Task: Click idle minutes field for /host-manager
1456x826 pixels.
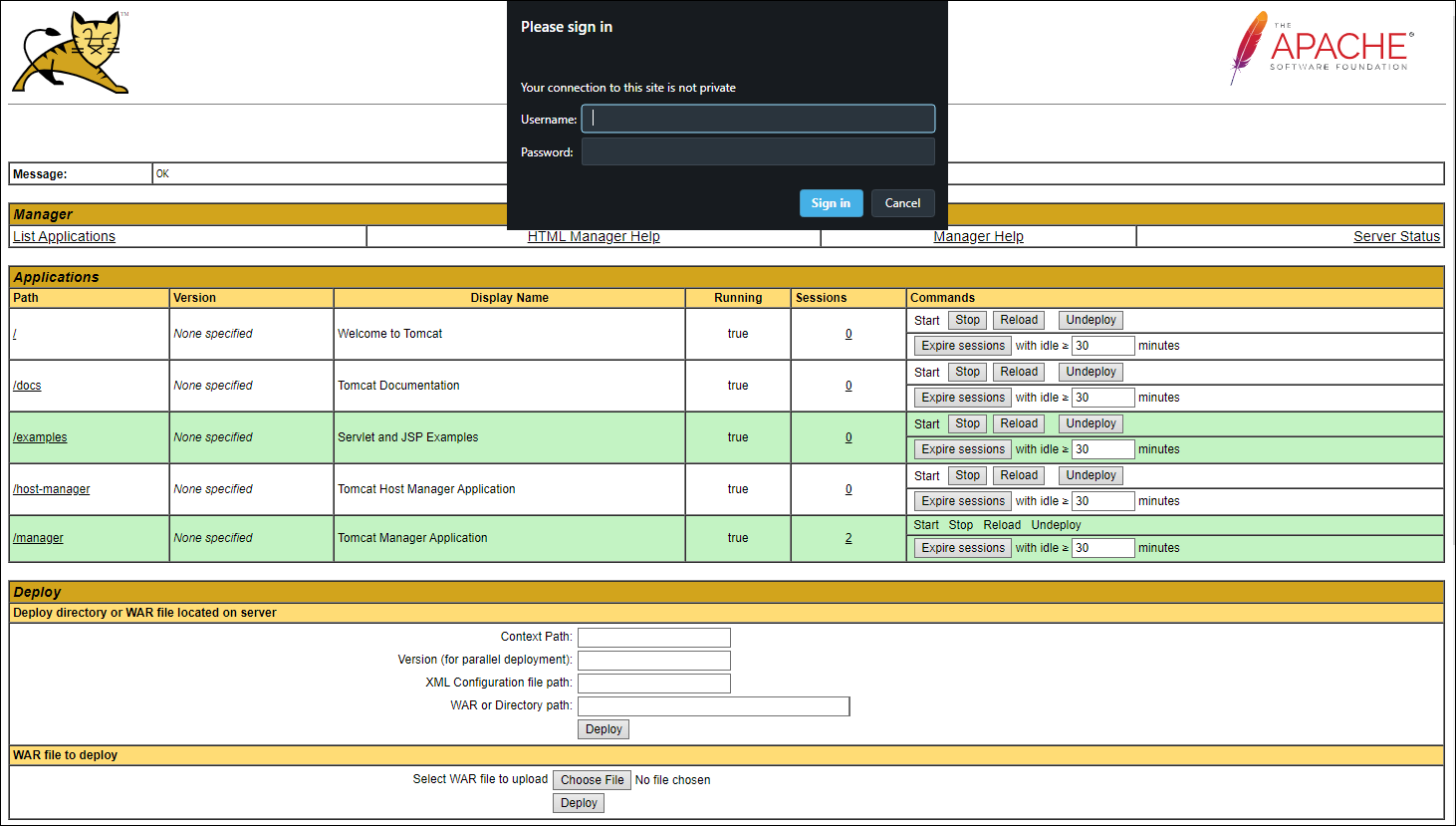Action: coord(1103,501)
